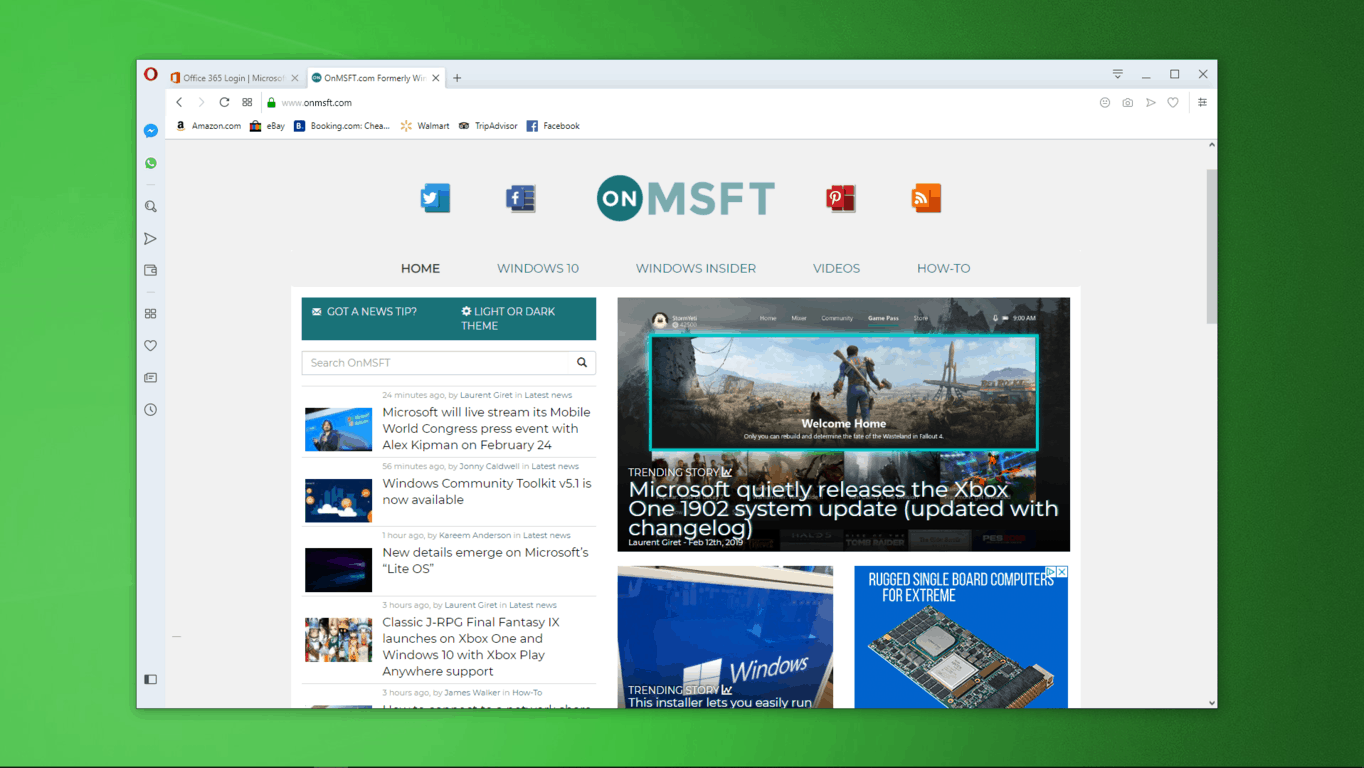Open the Opera main menu

(150, 74)
